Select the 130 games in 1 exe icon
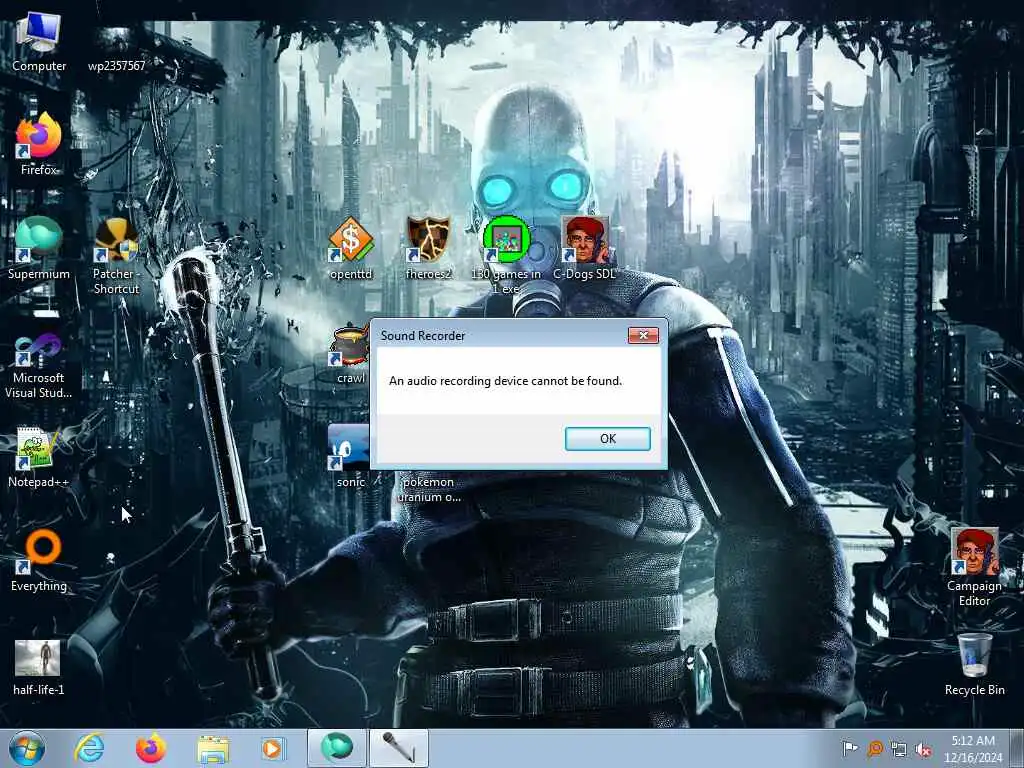This screenshot has width=1024, height=768. tap(506, 255)
